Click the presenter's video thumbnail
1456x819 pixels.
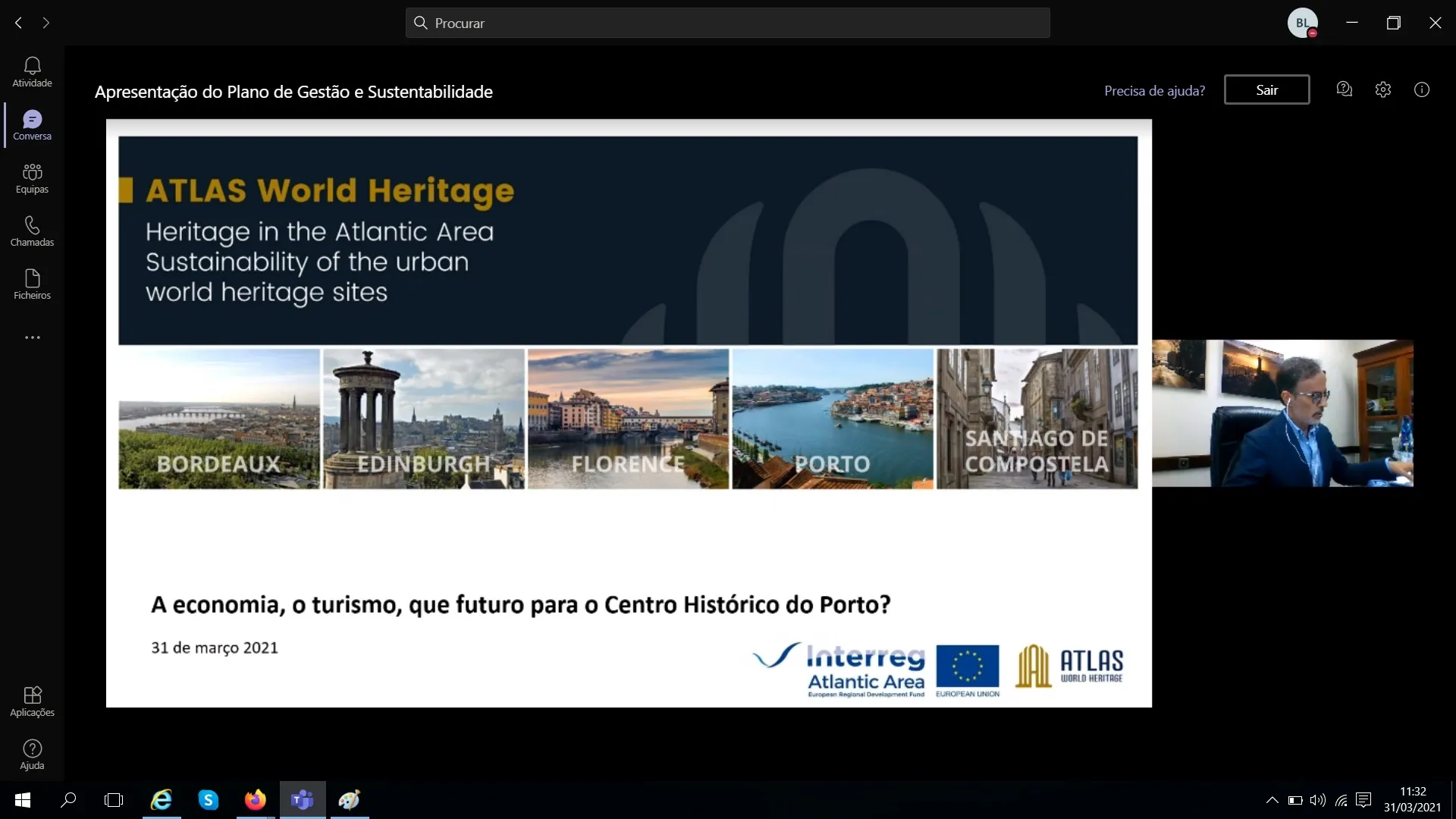point(1282,413)
